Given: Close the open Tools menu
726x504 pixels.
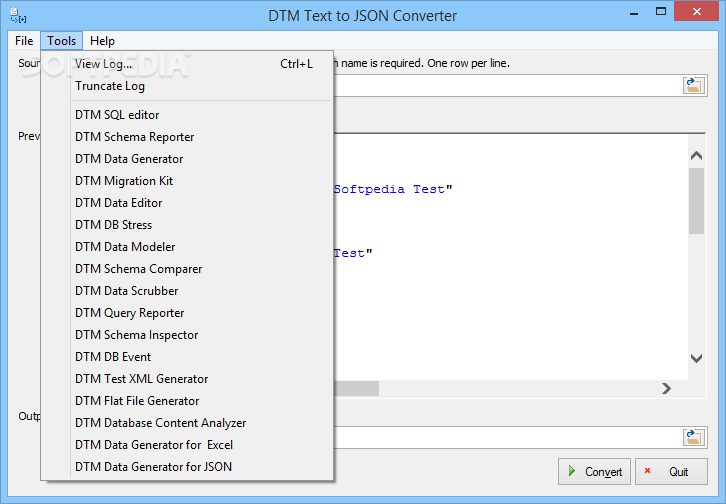Looking at the screenshot, I should click(x=62, y=41).
